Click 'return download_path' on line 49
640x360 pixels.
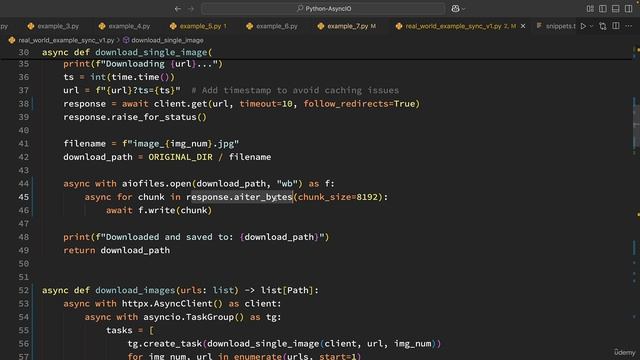(x=116, y=250)
